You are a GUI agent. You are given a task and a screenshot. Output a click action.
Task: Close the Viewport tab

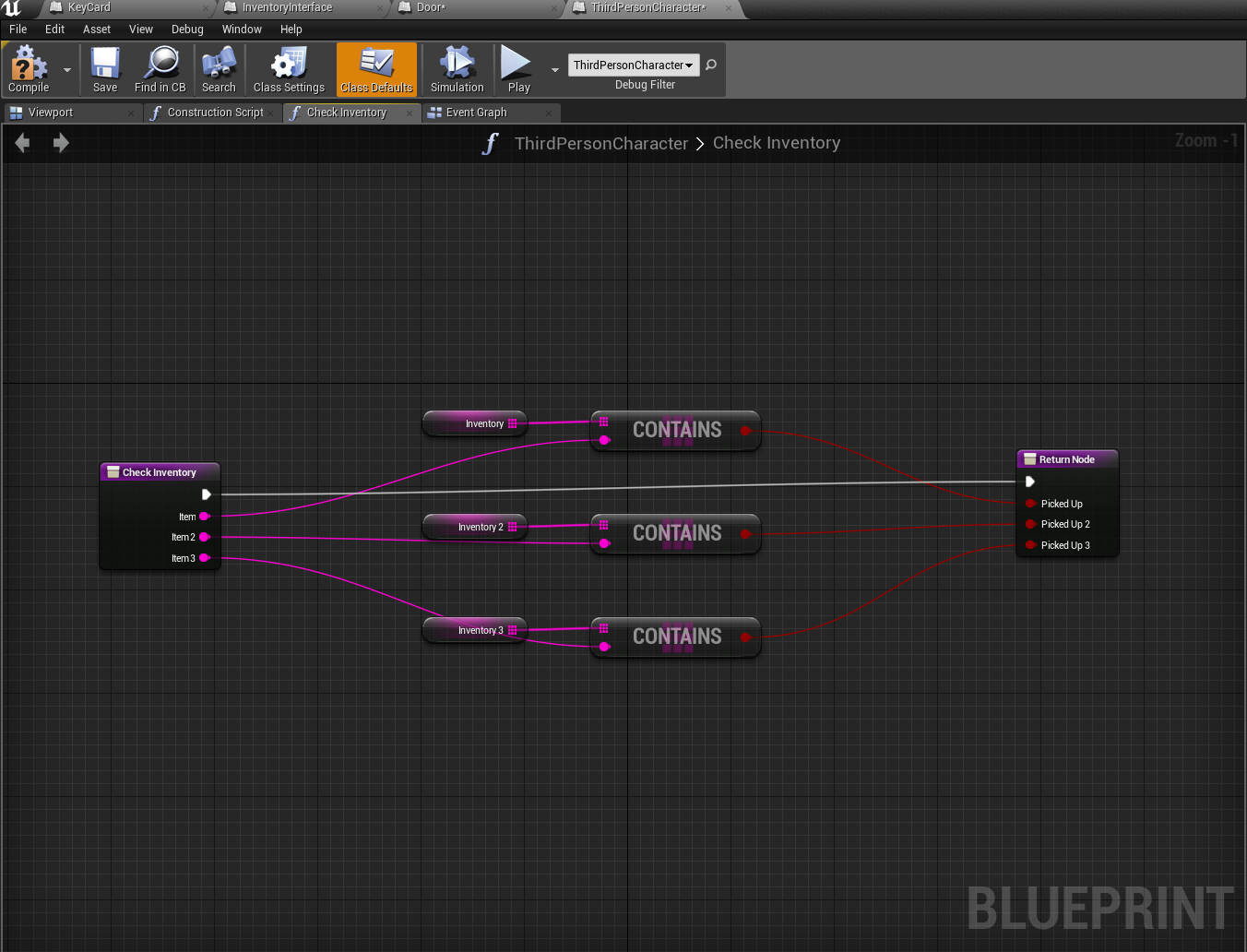pyautogui.click(x=130, y=113)
